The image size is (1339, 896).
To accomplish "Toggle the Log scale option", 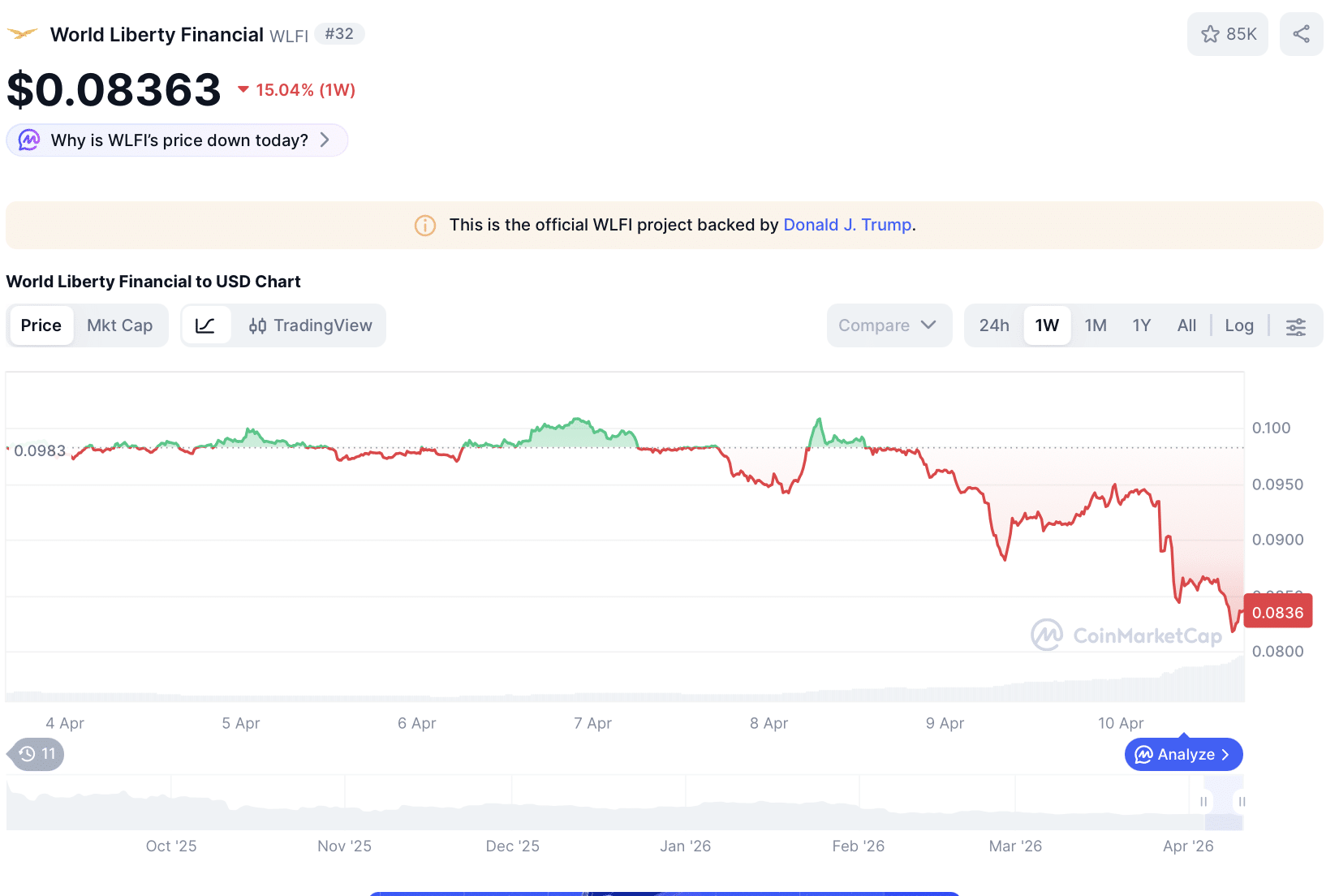I will pyautogui.click(x=1238, y=325).
